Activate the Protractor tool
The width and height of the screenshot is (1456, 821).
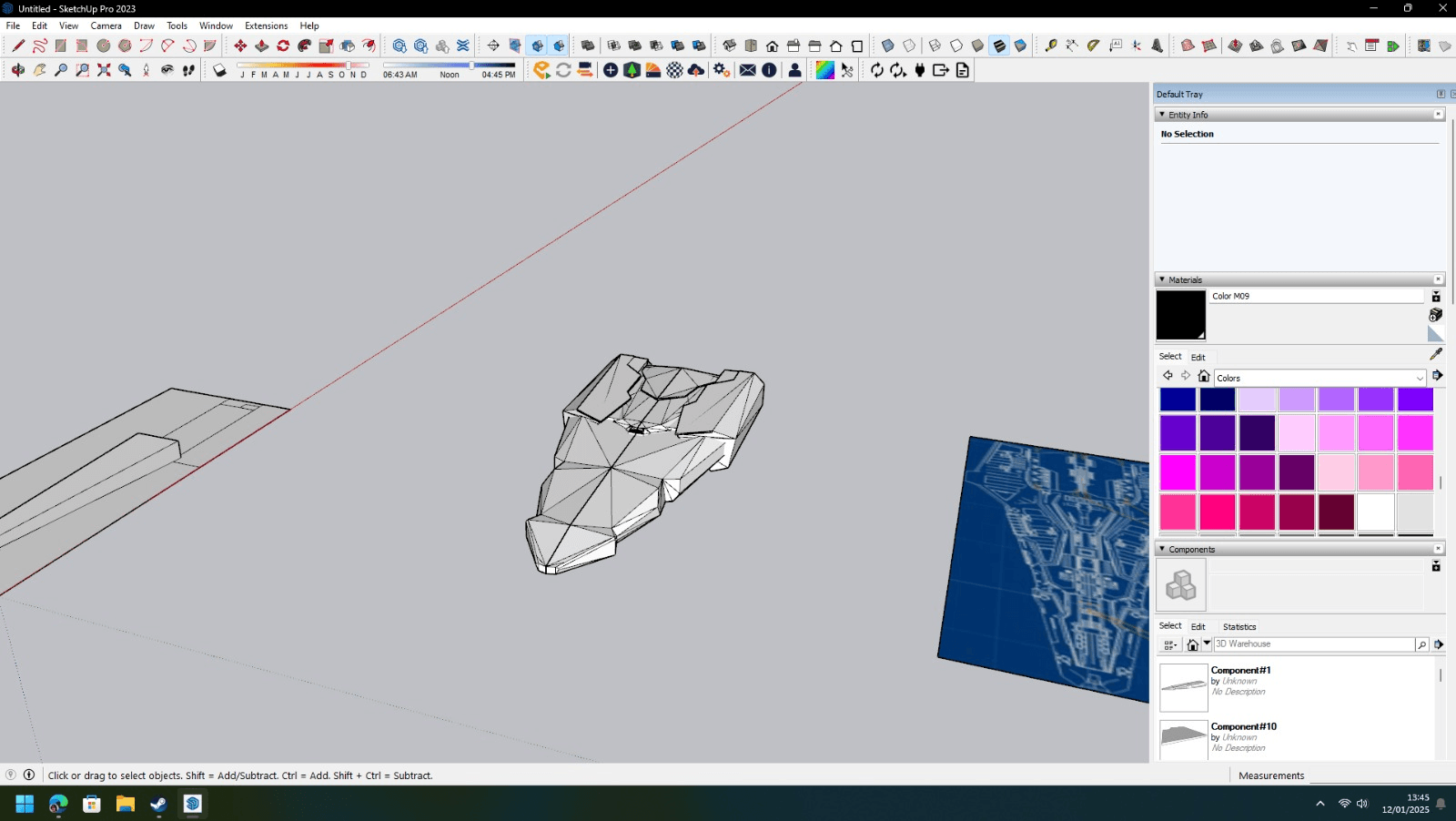tap(1093, 46)
